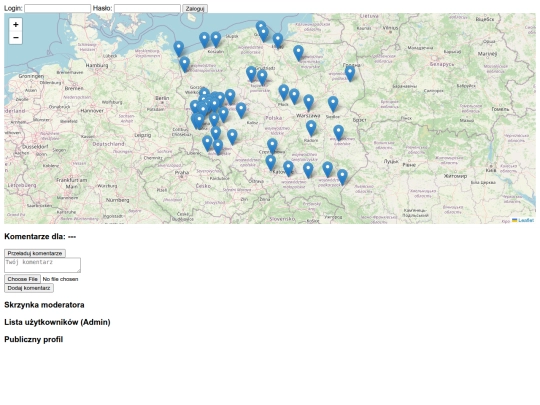The width and height of the screenshot is (540, 405).
Task: Select the marker overlapping the end of Katowice label
Action: pyautogui.click(x=288, y=169)
